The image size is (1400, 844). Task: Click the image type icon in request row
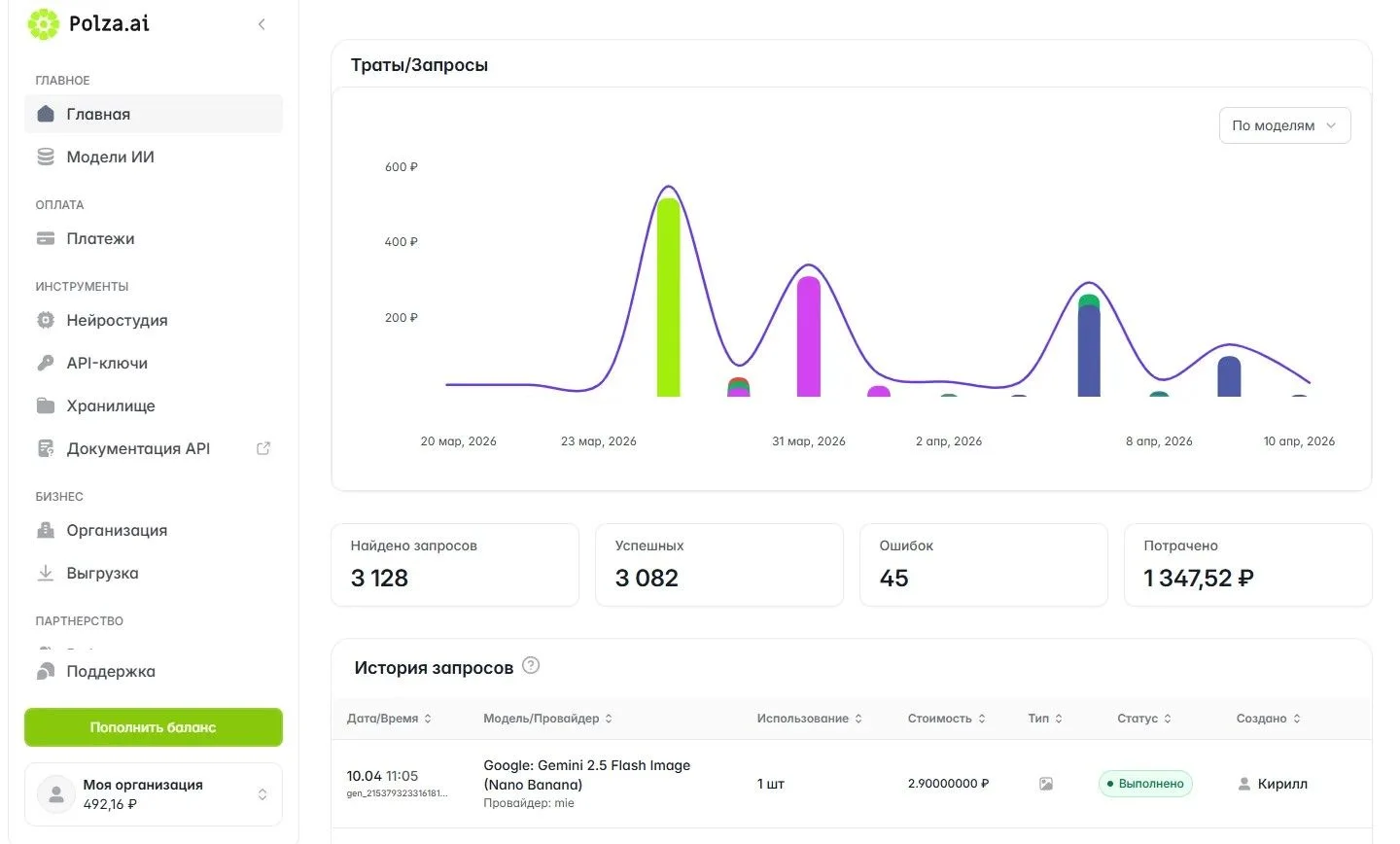(x=1046, y=784)
